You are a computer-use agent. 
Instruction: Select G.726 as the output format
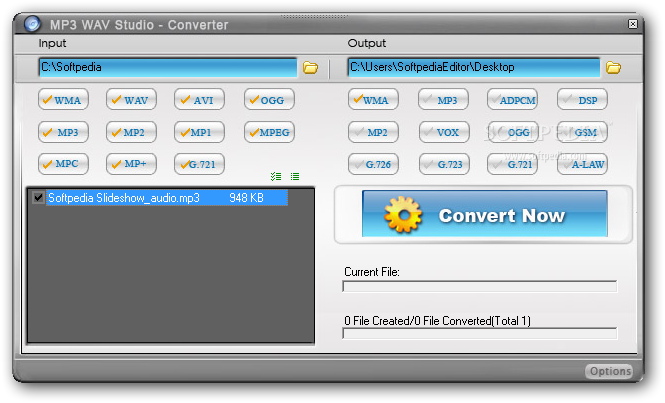[x=373, y=164]
